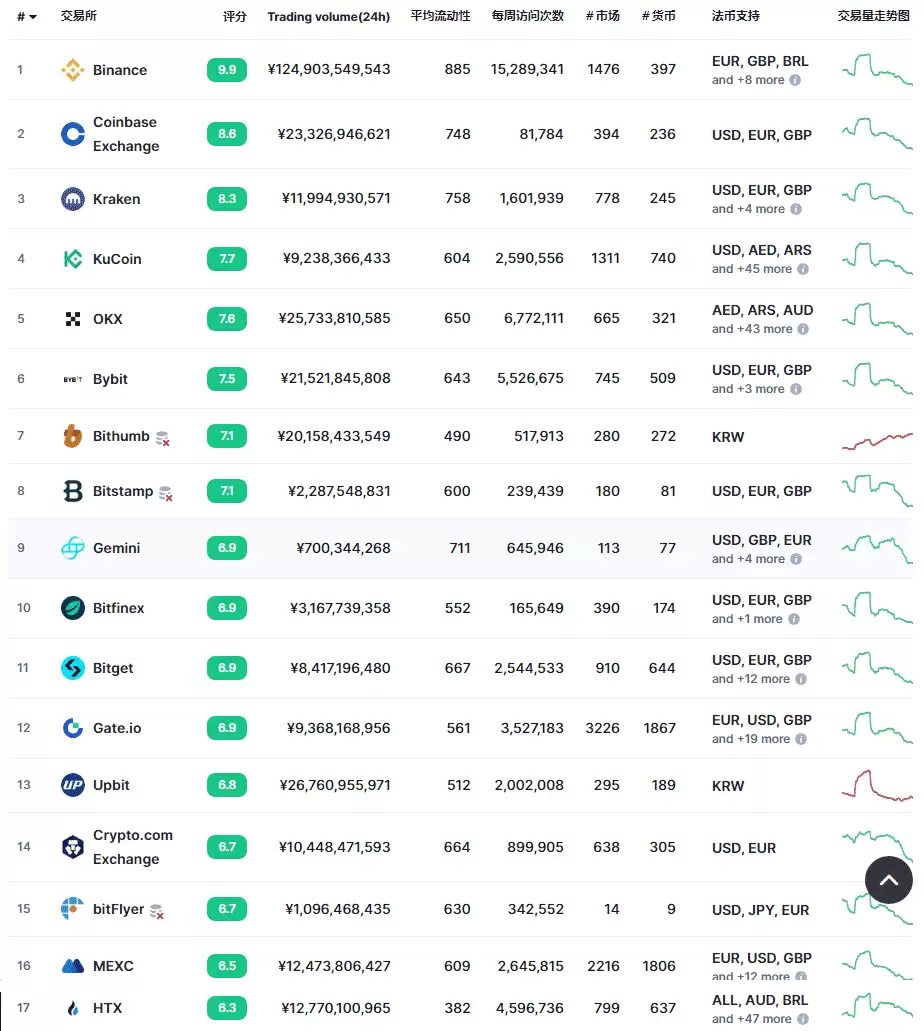This screenshot has width=924, height=1031.
Task: Sort by the 评分 column header
Action: coord(235,16)
